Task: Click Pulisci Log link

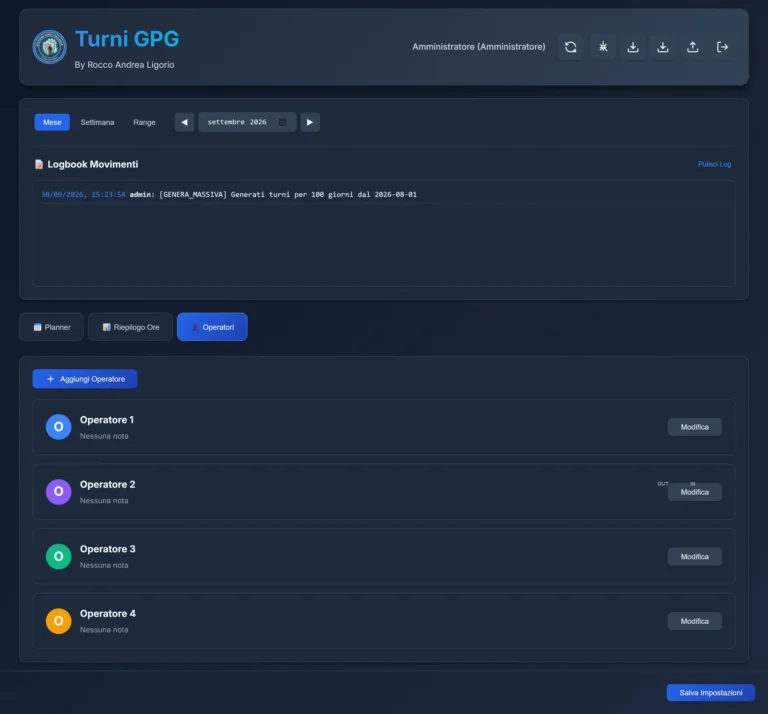Action: pos(715,164)
